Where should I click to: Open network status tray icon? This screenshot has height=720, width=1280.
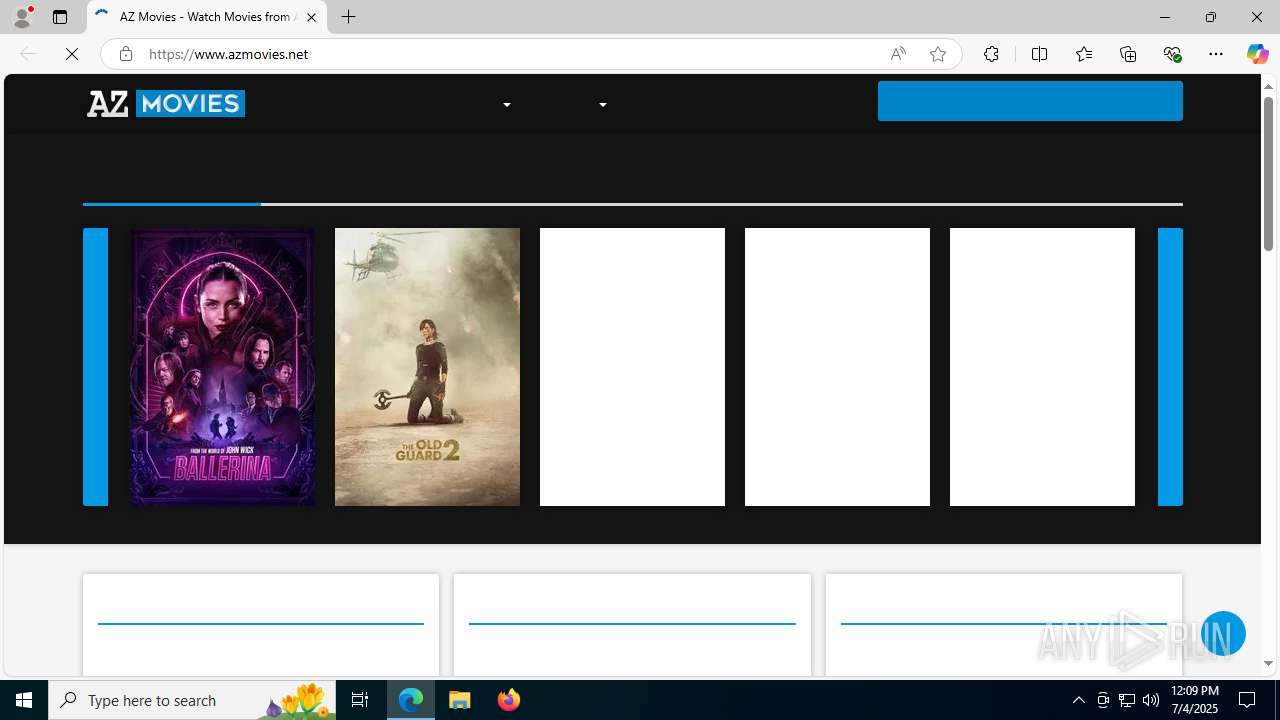1127,700
